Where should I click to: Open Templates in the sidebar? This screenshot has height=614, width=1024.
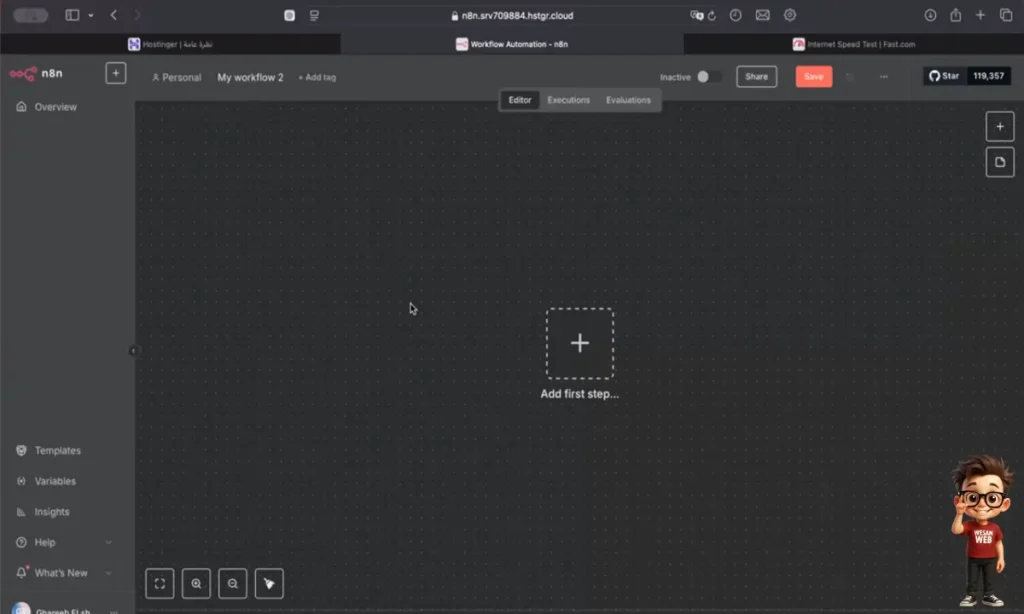tap(57, 451)
